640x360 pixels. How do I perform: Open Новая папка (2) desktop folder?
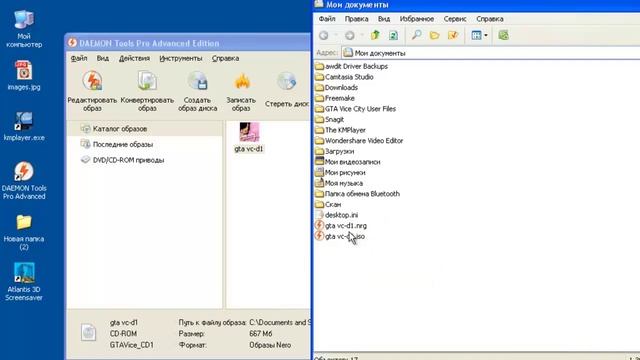coord(24,232)
